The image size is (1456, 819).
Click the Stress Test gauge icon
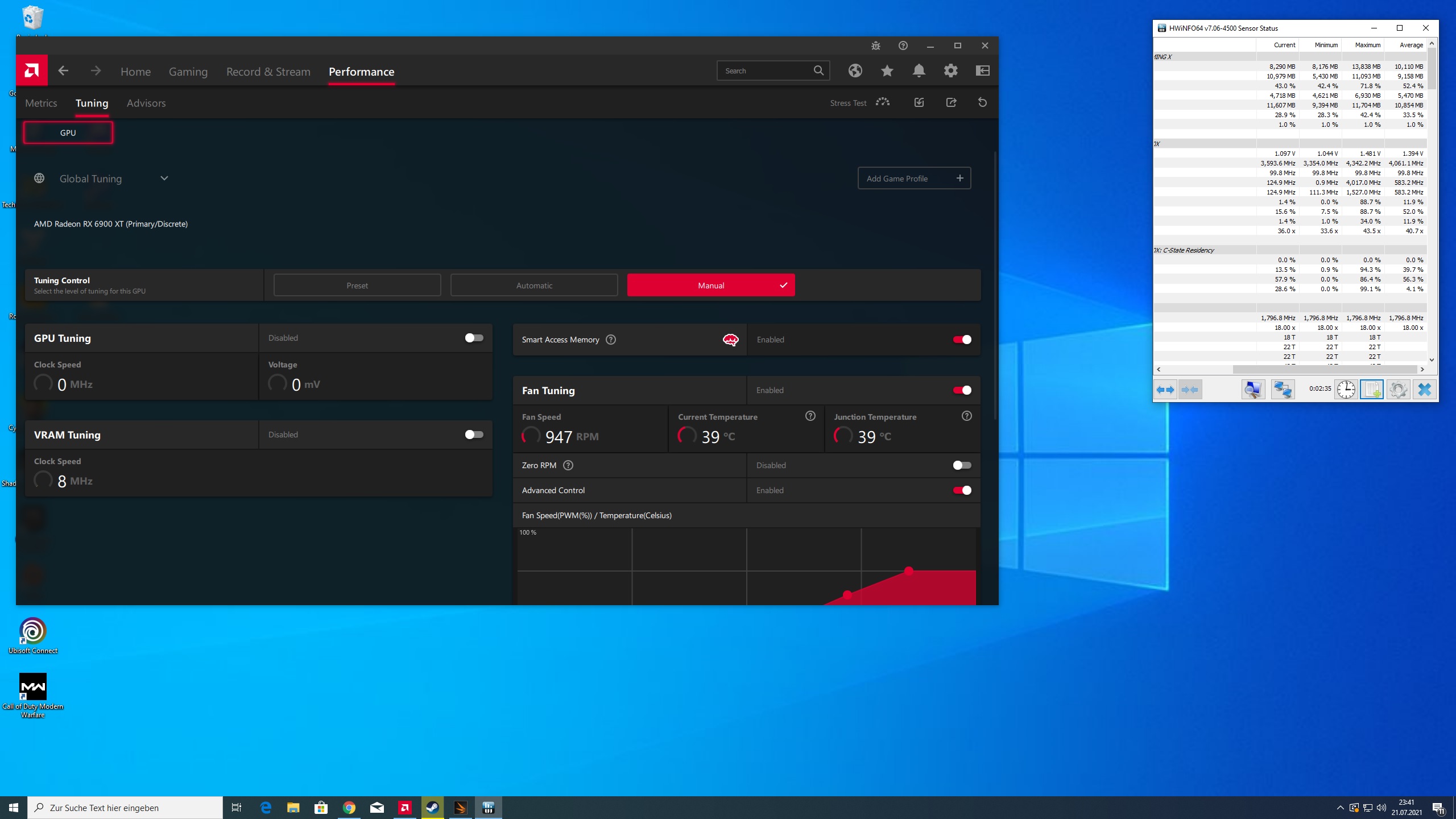(882, 102)
